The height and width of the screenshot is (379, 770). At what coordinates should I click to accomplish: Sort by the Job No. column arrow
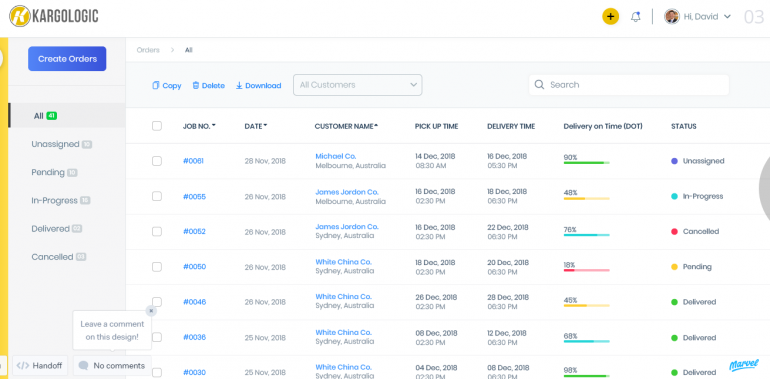214,126
